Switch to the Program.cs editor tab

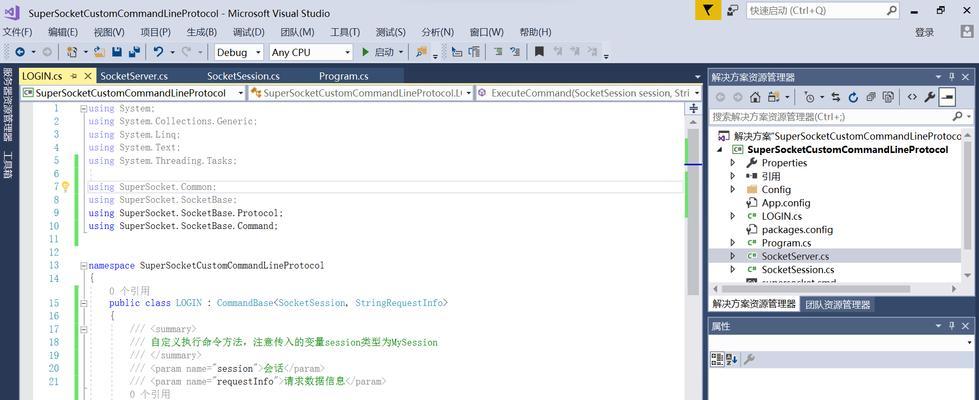tap(343, 76)
